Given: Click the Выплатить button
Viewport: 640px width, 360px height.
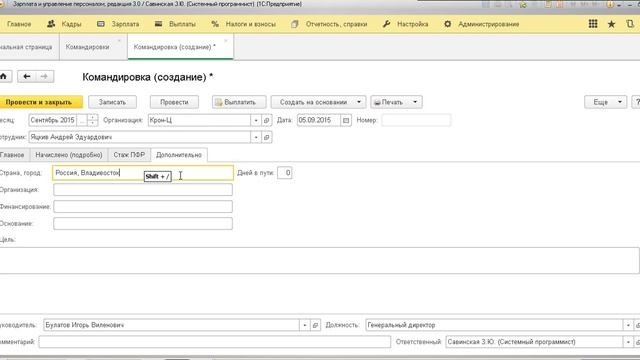Looking at the screenshot, I should tap(239, 102).
